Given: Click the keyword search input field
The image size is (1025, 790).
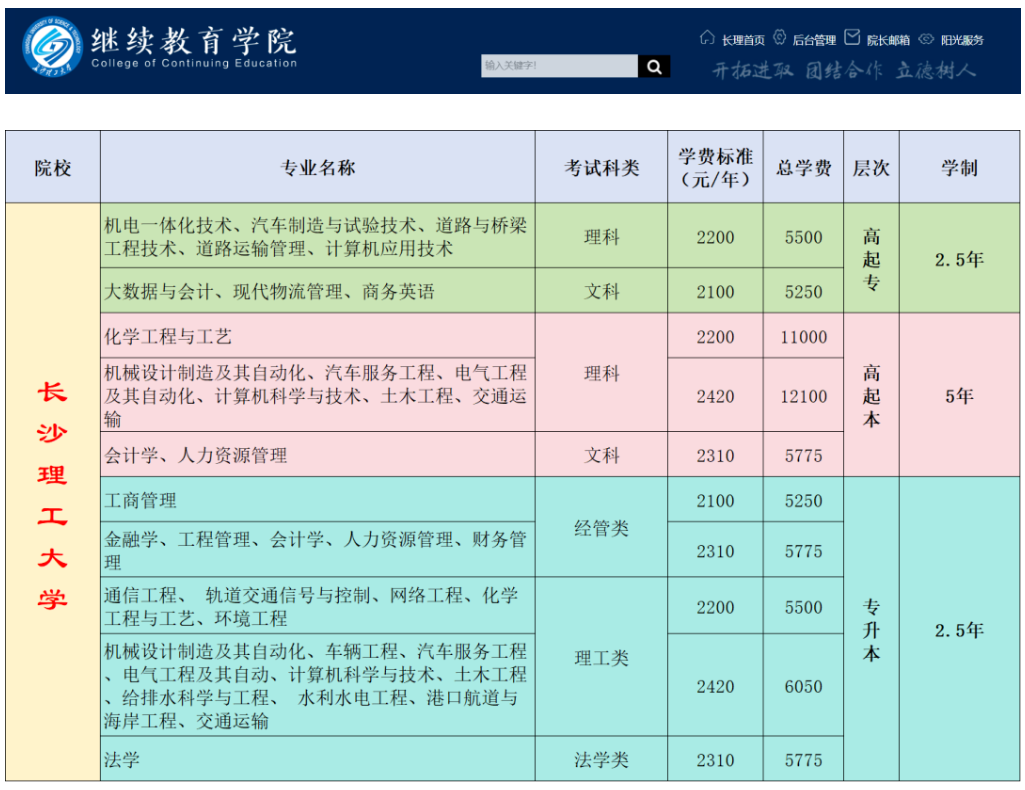Looking at the screenshot, I should pyautogui.click(x=560, y=66).
